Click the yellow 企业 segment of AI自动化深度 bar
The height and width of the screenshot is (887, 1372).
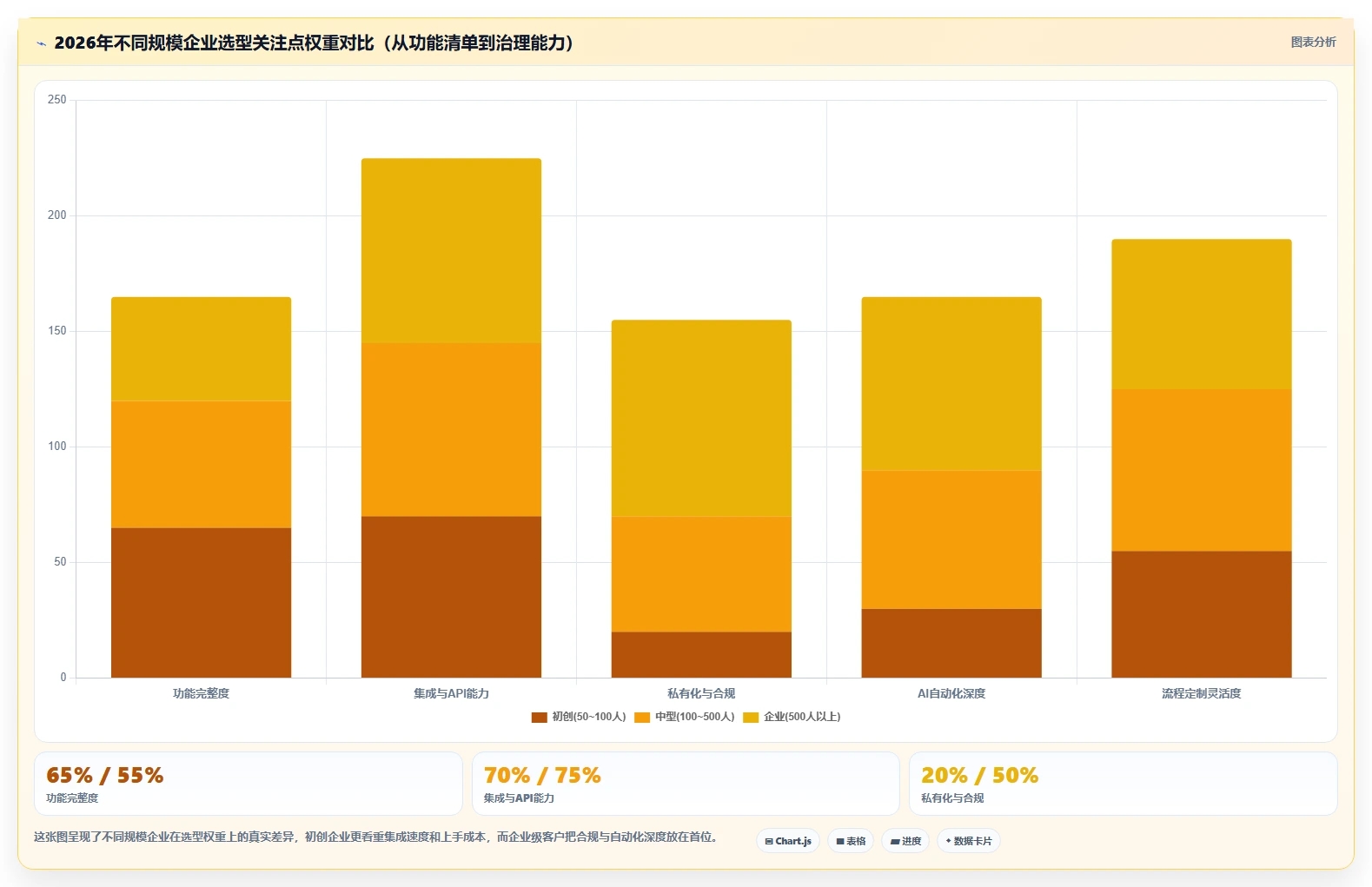coord(951,384)
